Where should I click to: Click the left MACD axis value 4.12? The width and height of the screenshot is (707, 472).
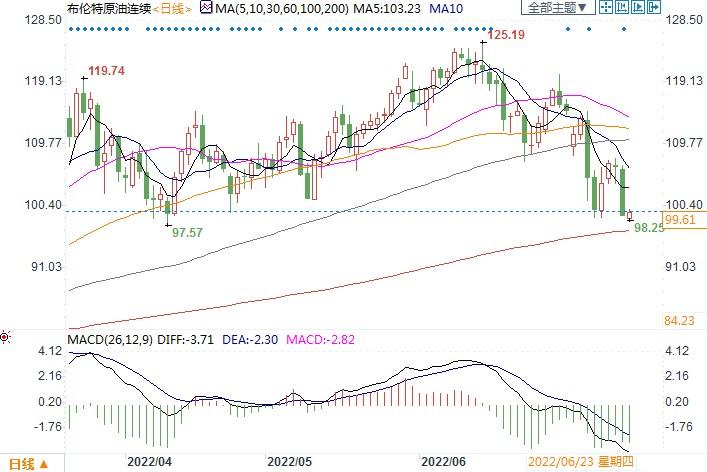tap(50, 351)
